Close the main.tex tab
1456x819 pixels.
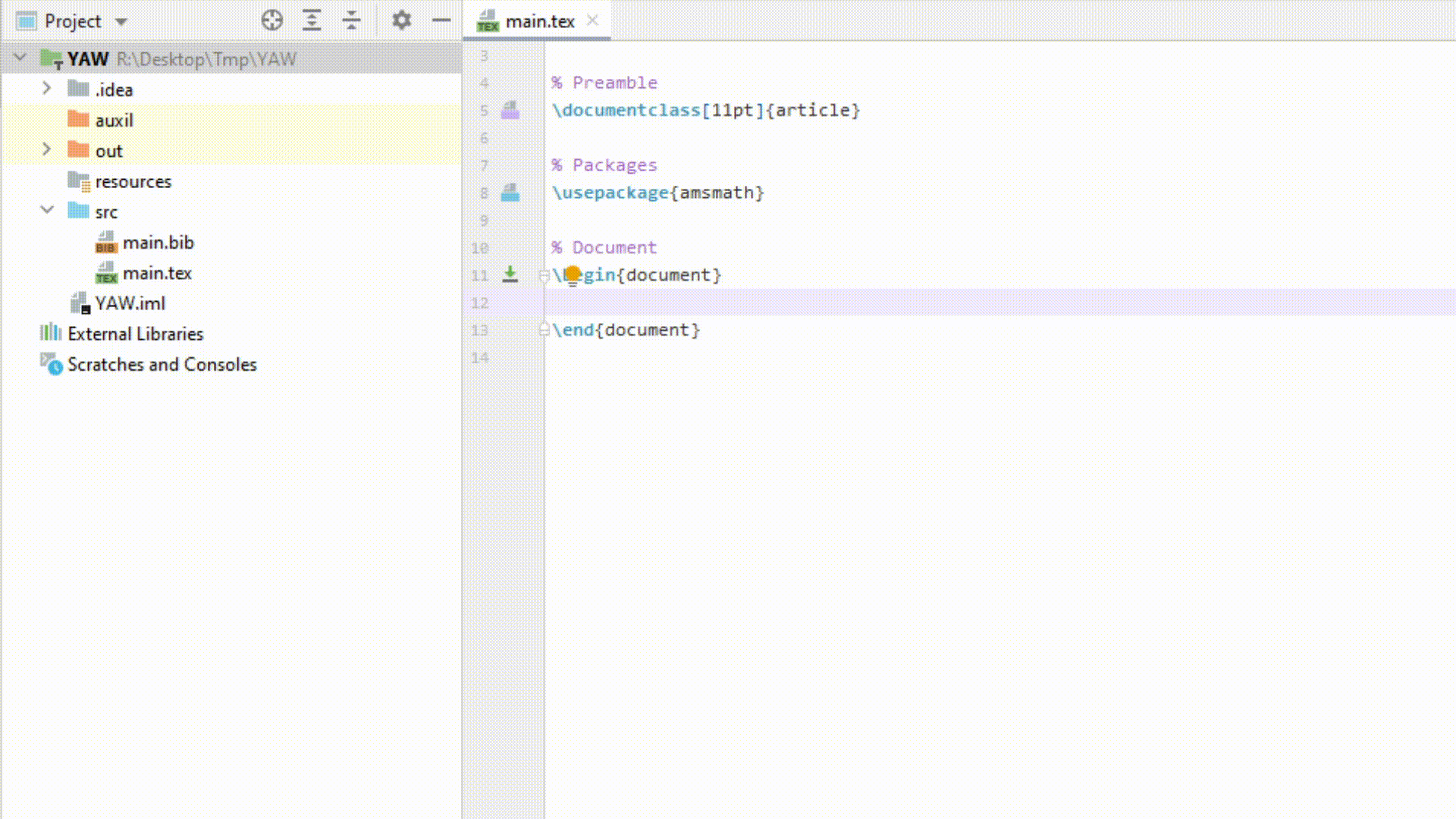pos(593,20)
